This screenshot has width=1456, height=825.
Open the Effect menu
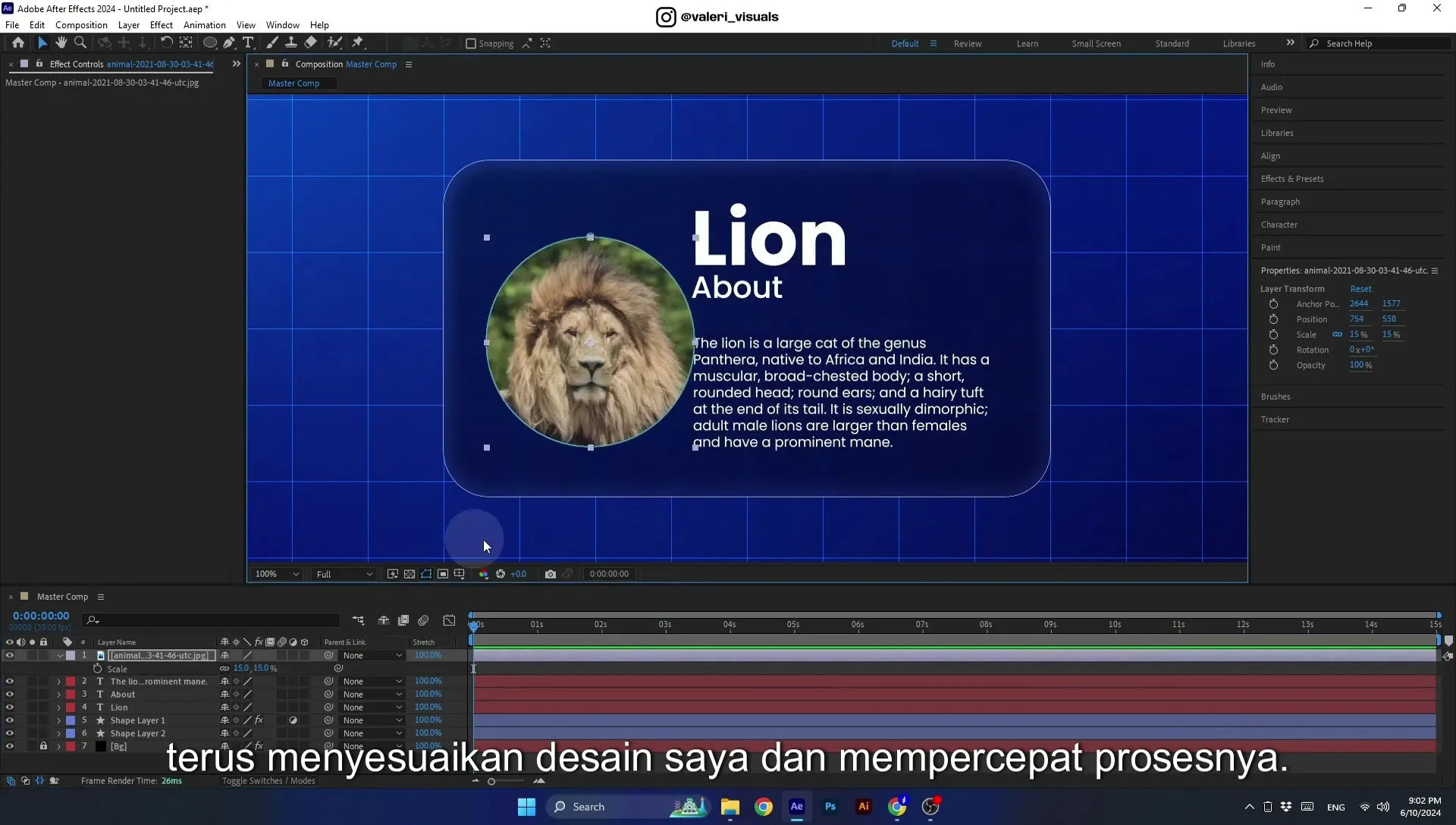pos(162,25)
